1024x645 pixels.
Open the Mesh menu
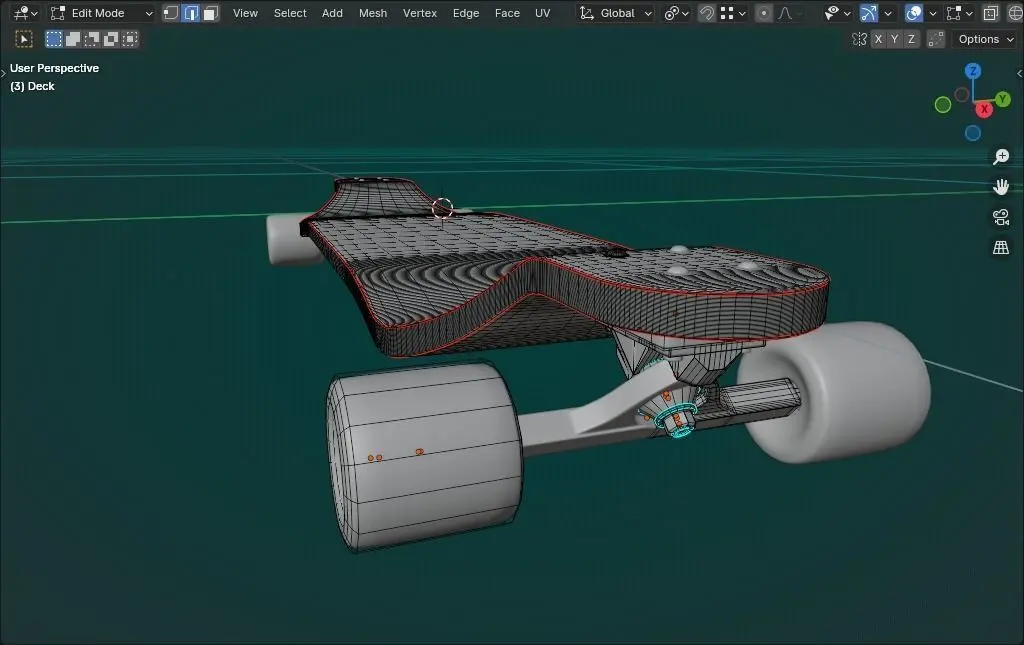pos(373,13)
